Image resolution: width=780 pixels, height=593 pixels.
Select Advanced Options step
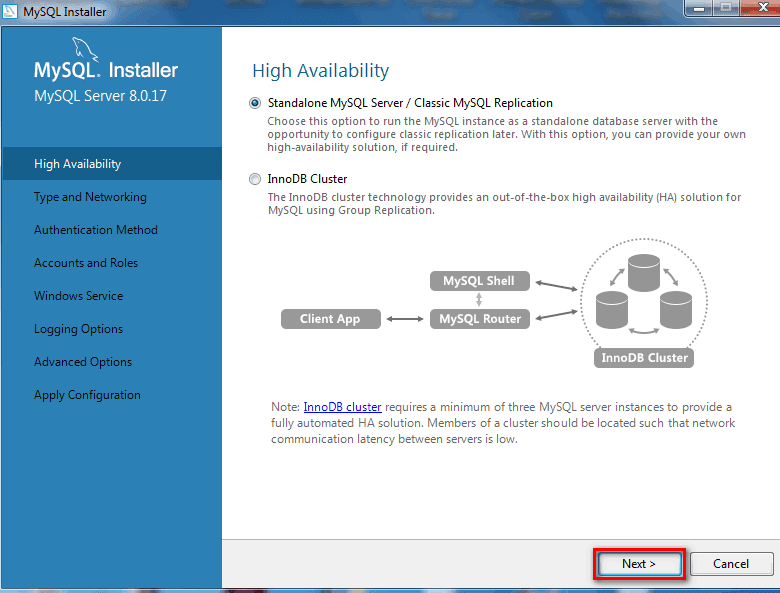pos(83,362)
